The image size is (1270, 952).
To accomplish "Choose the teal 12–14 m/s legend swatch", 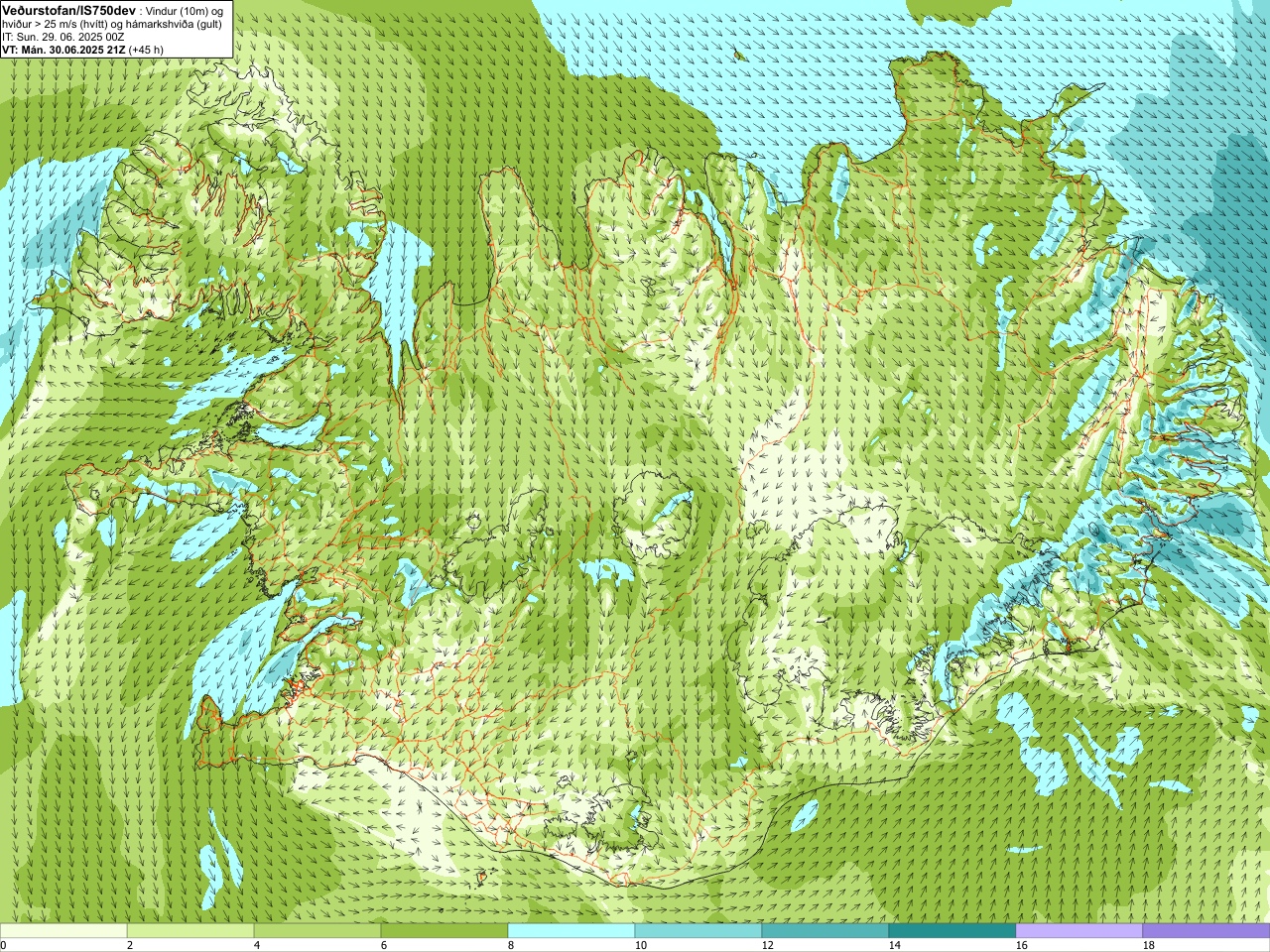I will tap(825, 932).
